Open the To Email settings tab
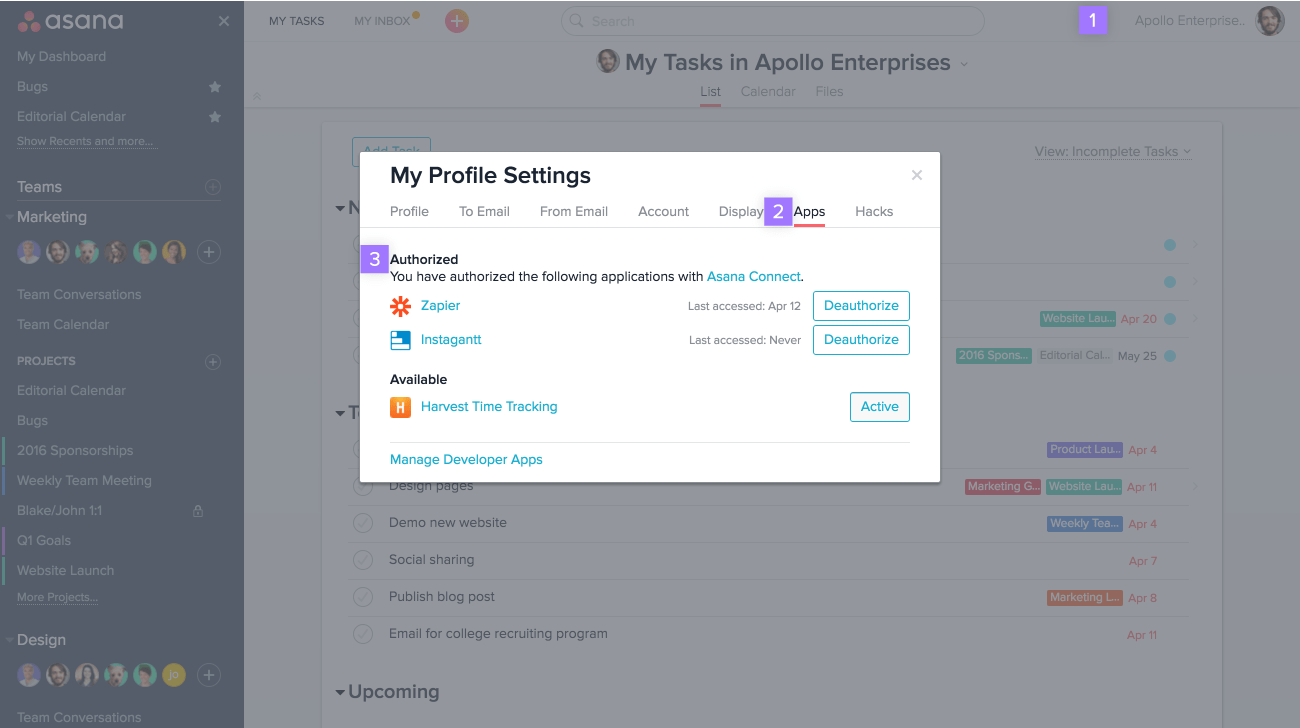This screenshot has height=728, width=1300. (x=484, y=212)
